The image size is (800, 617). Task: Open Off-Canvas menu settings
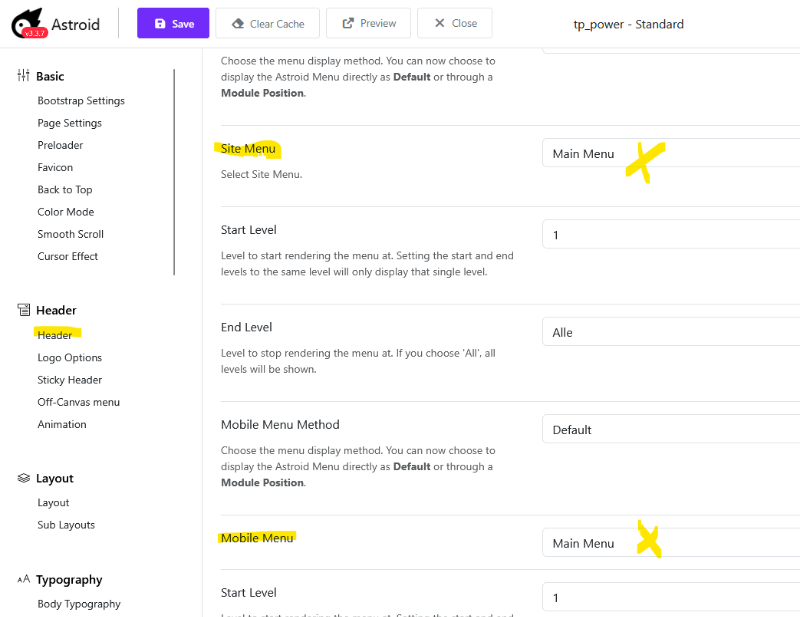pos(78,402)
